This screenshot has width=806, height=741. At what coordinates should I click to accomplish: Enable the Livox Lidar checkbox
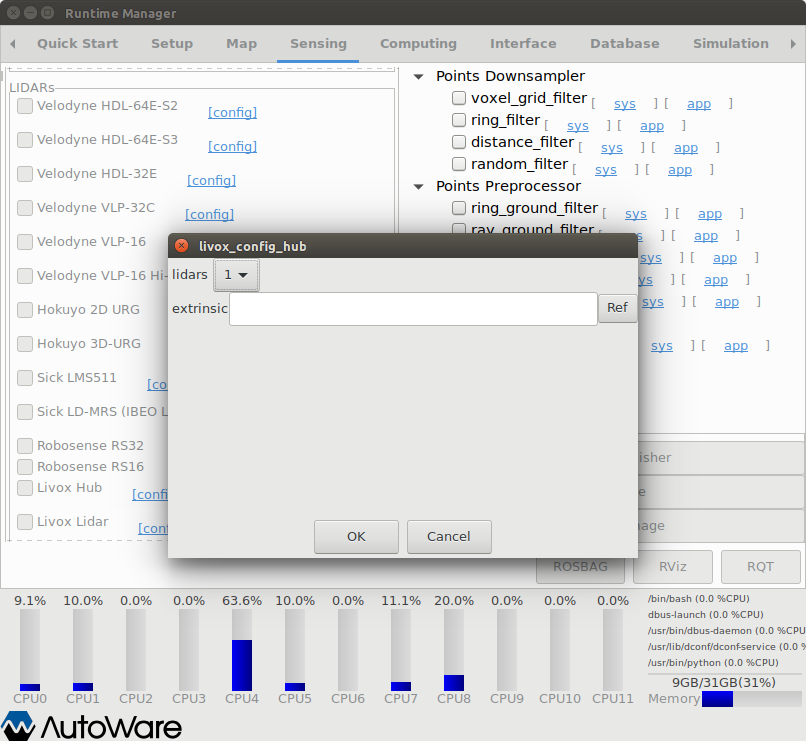(25, 522)
